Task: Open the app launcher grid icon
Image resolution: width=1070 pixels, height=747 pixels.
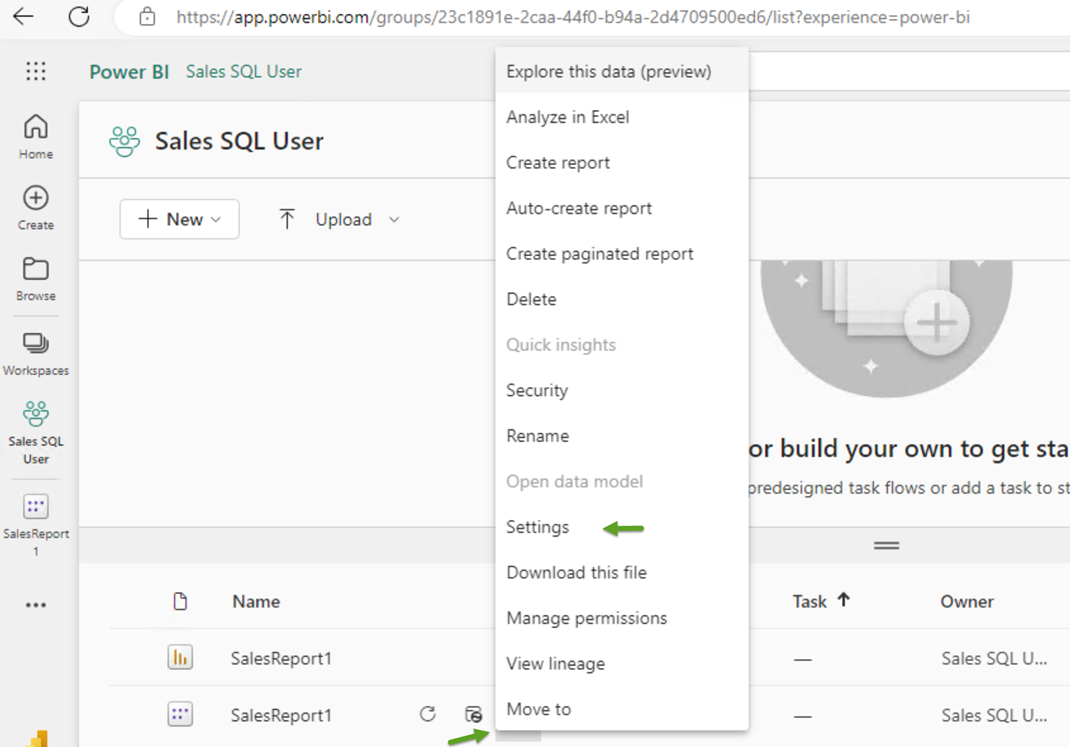Action: click(35, 71)
